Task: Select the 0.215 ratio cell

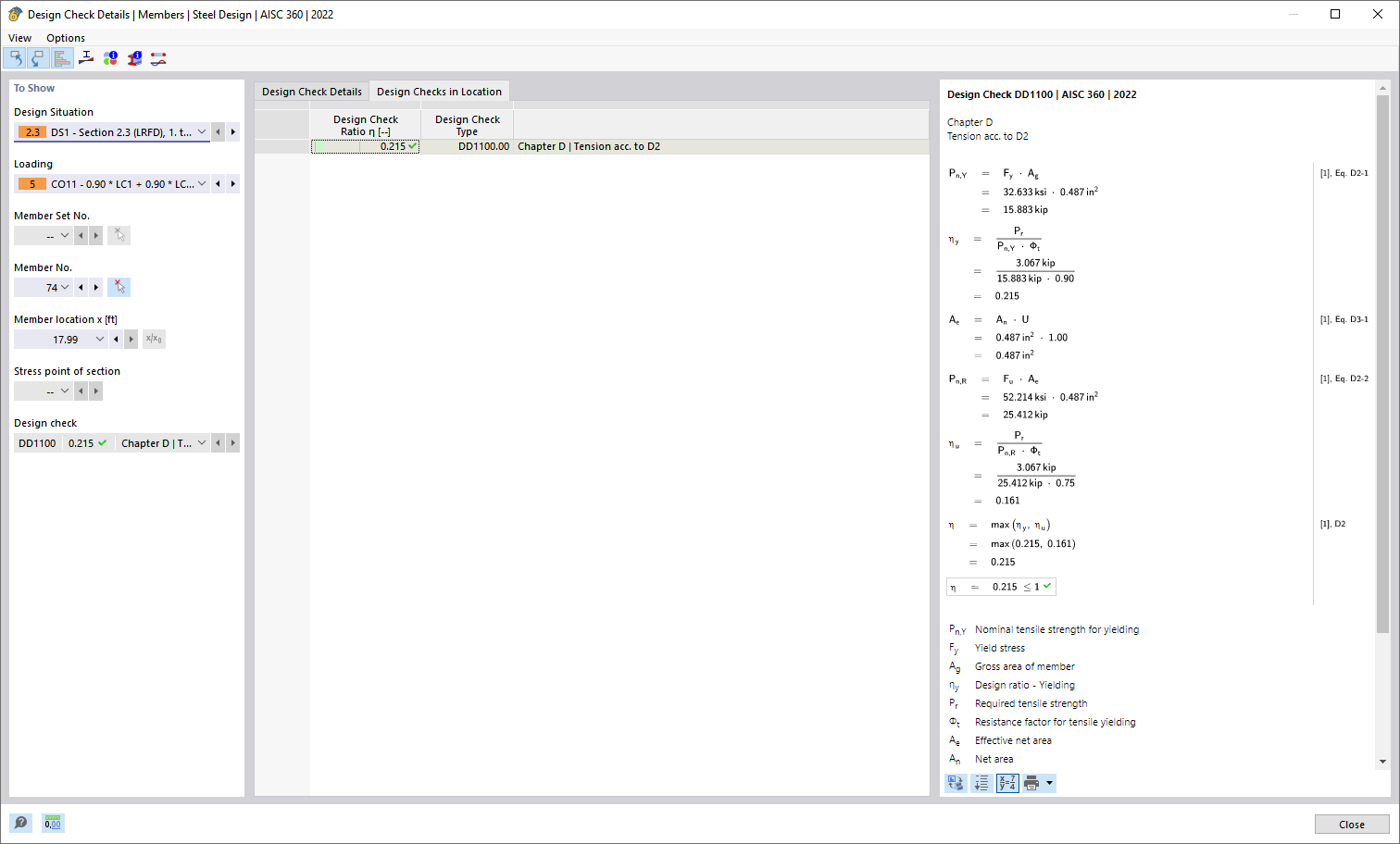Action: [366, 146]
